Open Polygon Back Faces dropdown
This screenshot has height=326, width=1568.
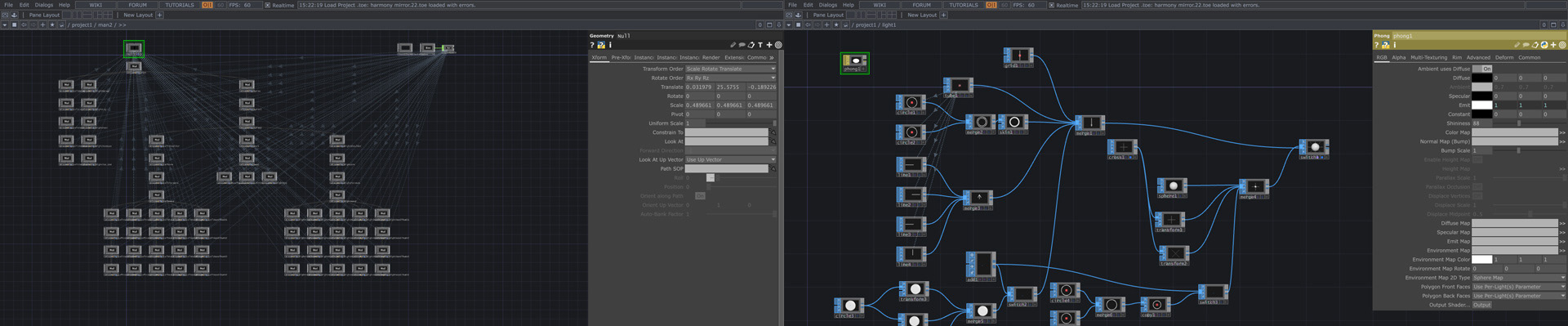[1519, 296]
